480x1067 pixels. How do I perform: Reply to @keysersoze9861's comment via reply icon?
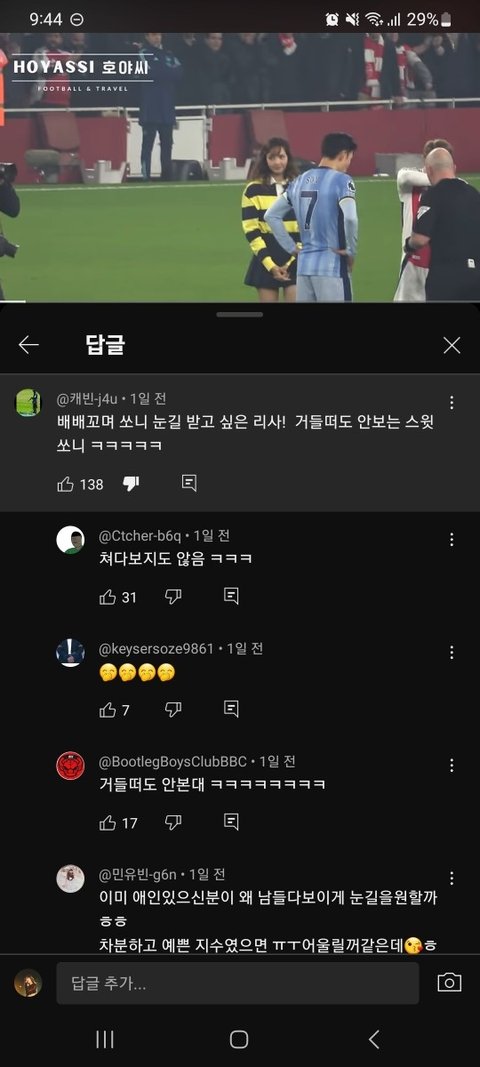pyautogui.click(x=231, y=710)
